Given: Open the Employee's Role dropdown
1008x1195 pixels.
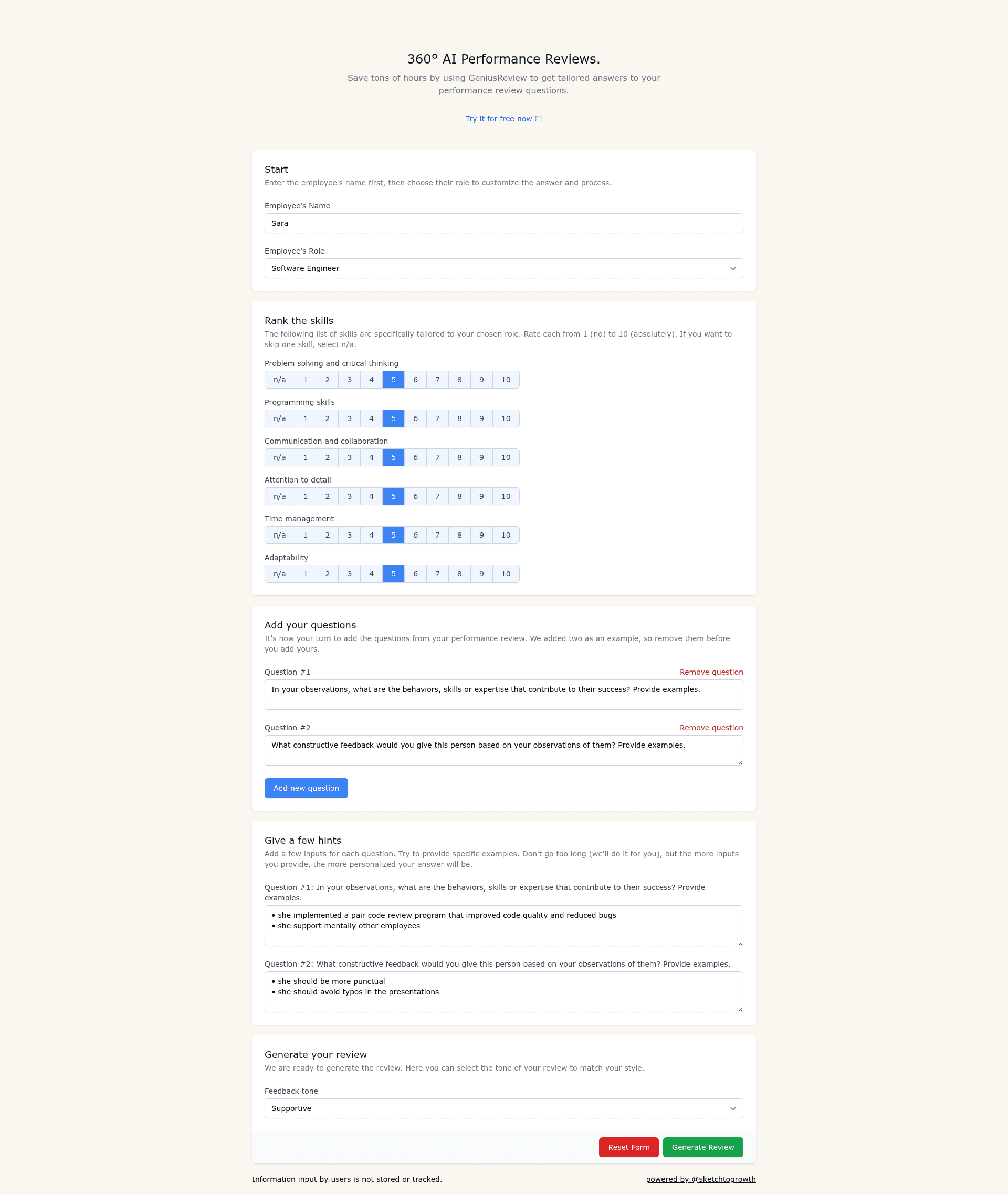Looking at the screenshot, I should click(503, 269).
